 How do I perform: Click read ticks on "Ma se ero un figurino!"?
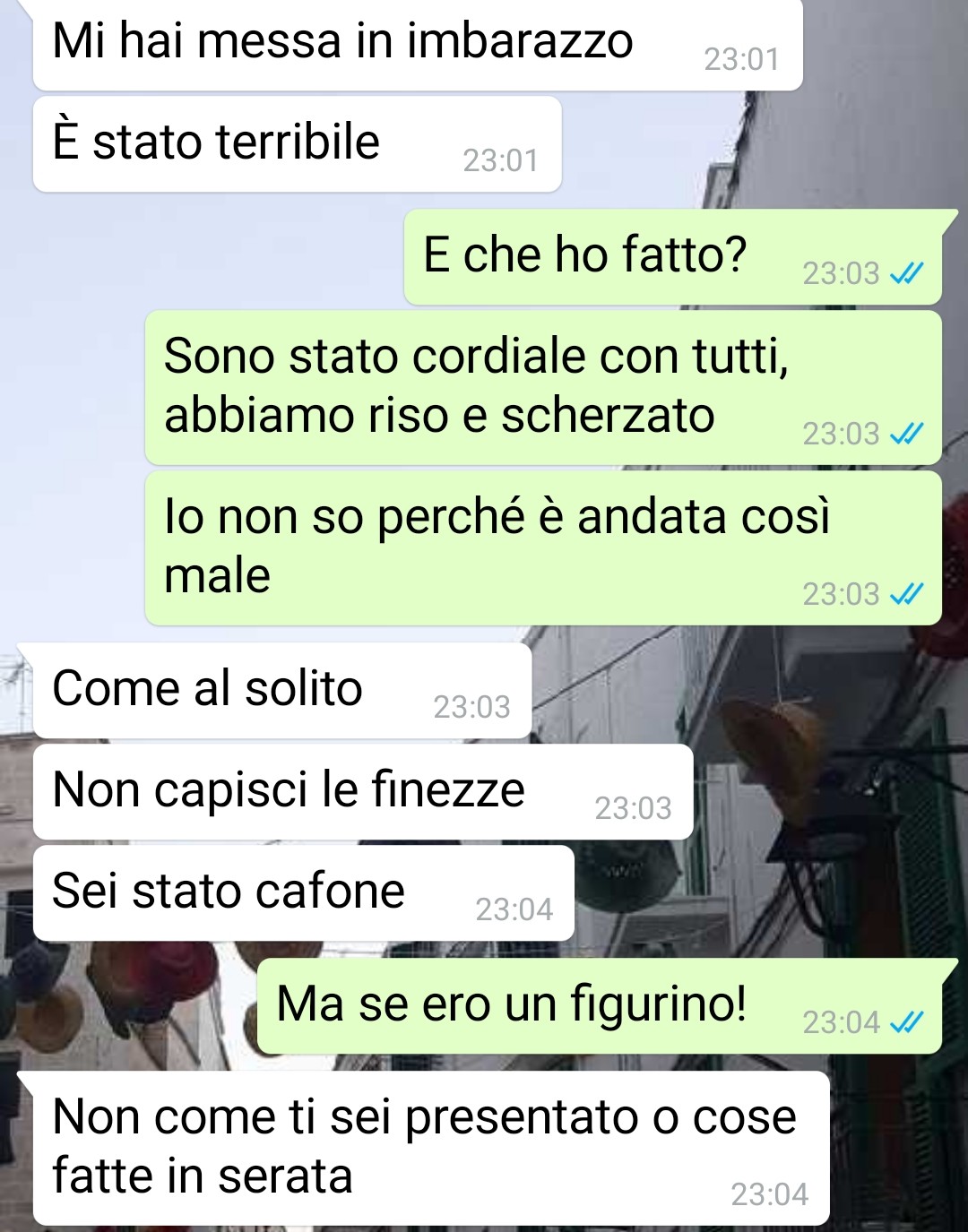point(906,1022)
